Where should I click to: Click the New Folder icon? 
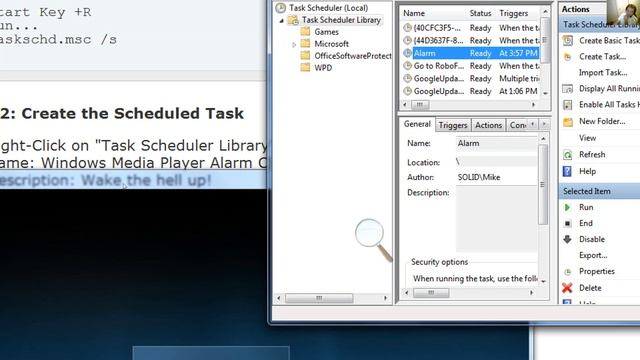567,121
